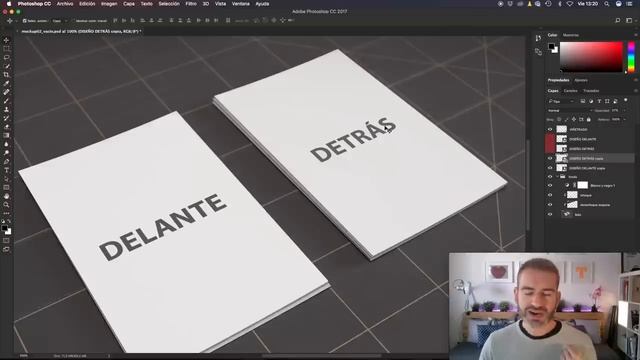
Task: Open the Relleno value dropdown
Action: (624, 120)
